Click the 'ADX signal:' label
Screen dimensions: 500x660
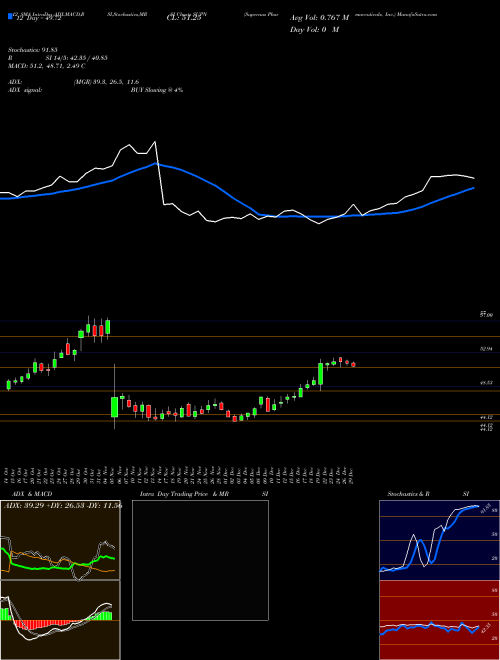pyautogui.click(x=25, y=90)
